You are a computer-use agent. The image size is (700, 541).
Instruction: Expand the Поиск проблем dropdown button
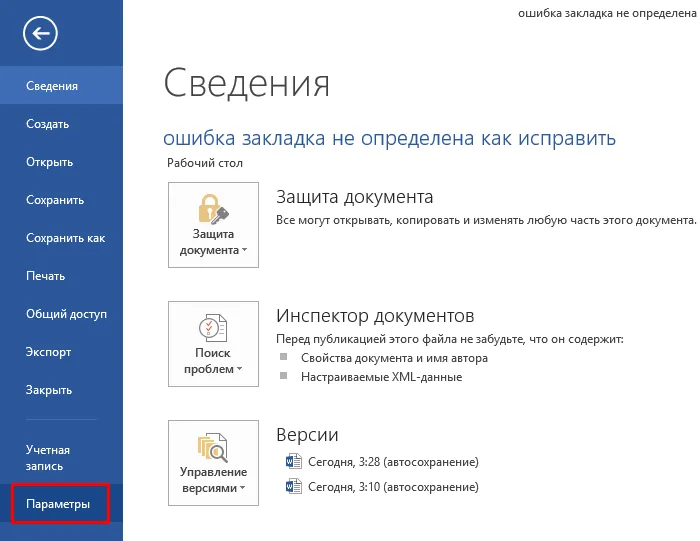coord(213,344)
